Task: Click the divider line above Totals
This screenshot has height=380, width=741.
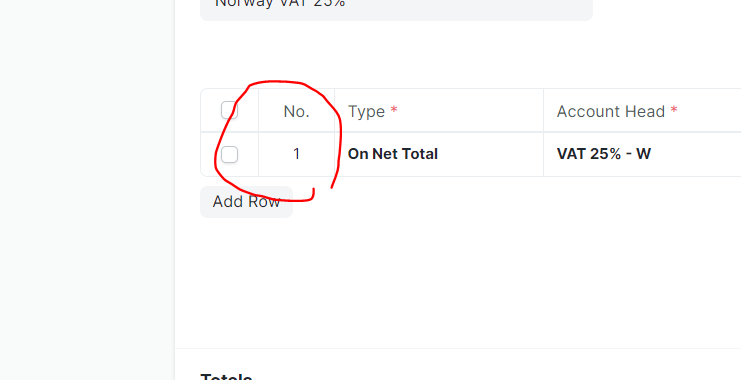Action: point(458,349)
